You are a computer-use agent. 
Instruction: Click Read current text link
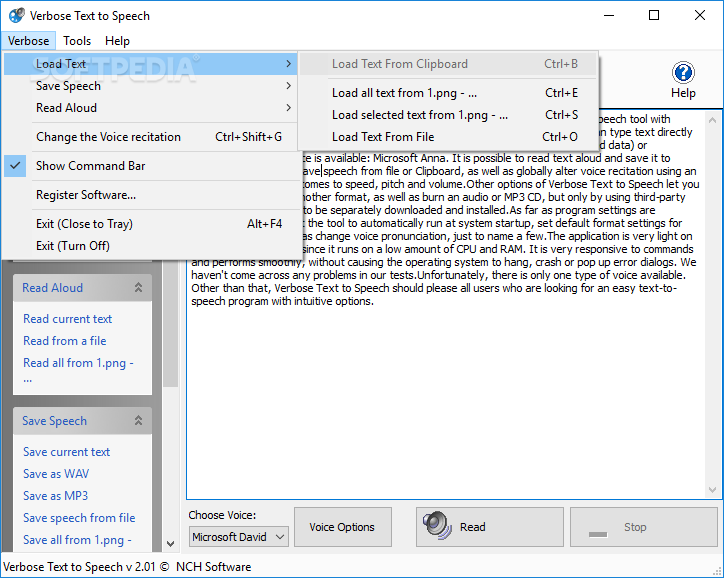67,319
